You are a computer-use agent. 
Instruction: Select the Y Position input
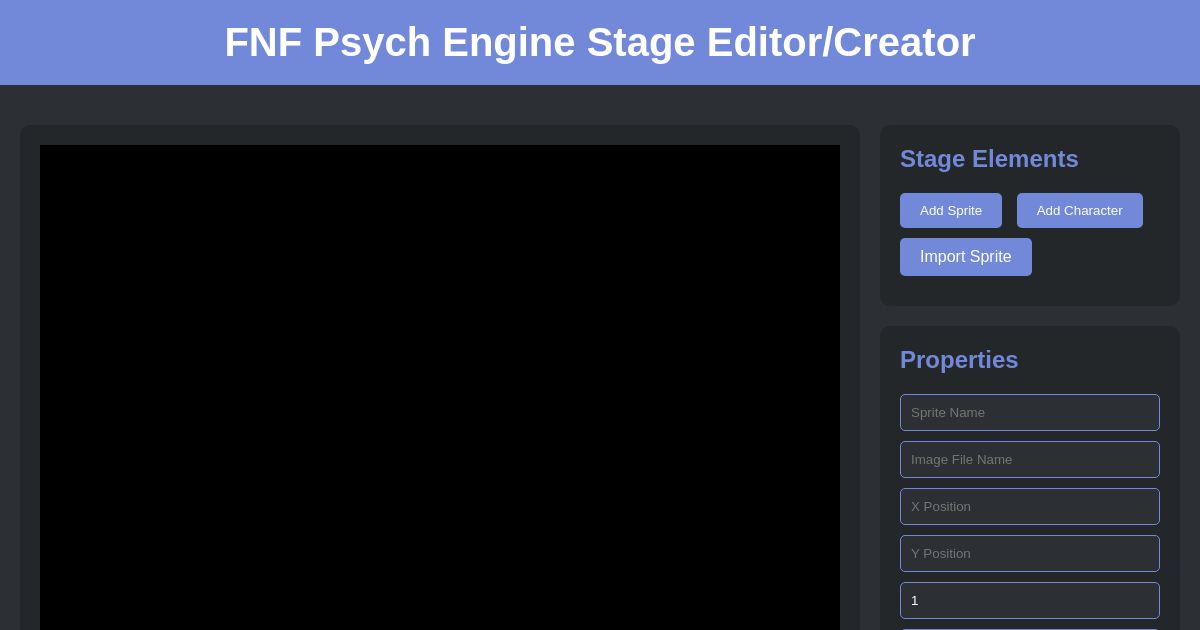pos(1029,553)
